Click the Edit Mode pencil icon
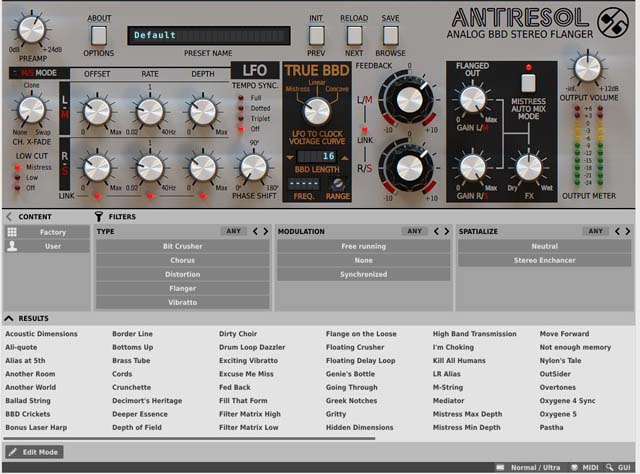The width and height of the screenshot is (640, 474). (x=13, y=452)
